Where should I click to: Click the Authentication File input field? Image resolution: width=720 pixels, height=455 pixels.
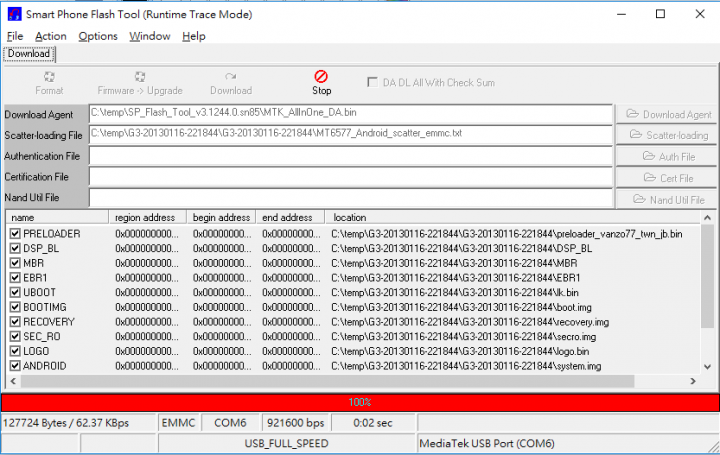pyautogui.click(x=351, y=156)
